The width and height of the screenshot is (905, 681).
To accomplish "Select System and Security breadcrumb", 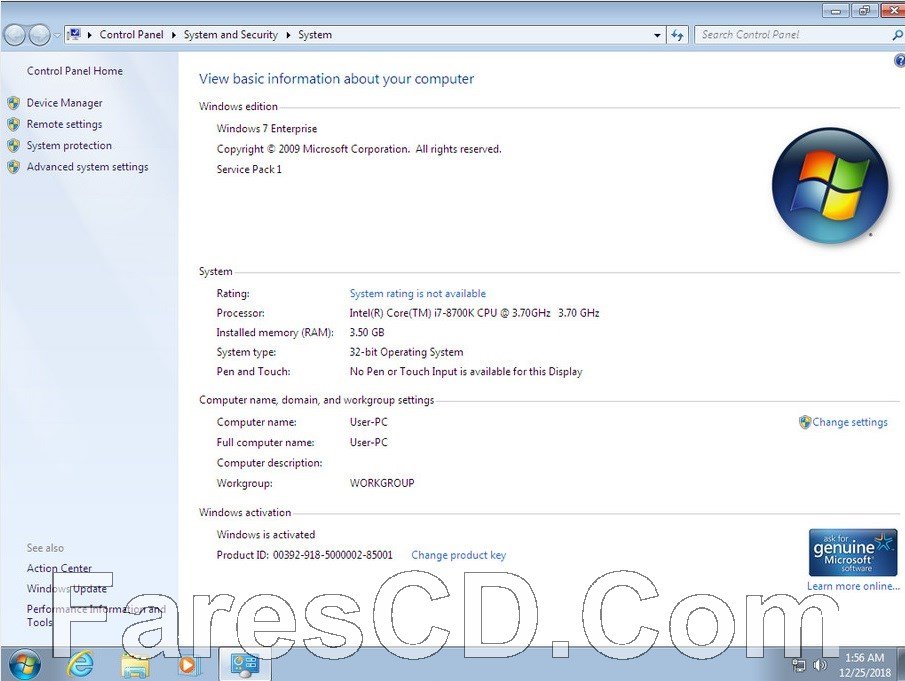I will pyautogui.click(x=230, y=35).
